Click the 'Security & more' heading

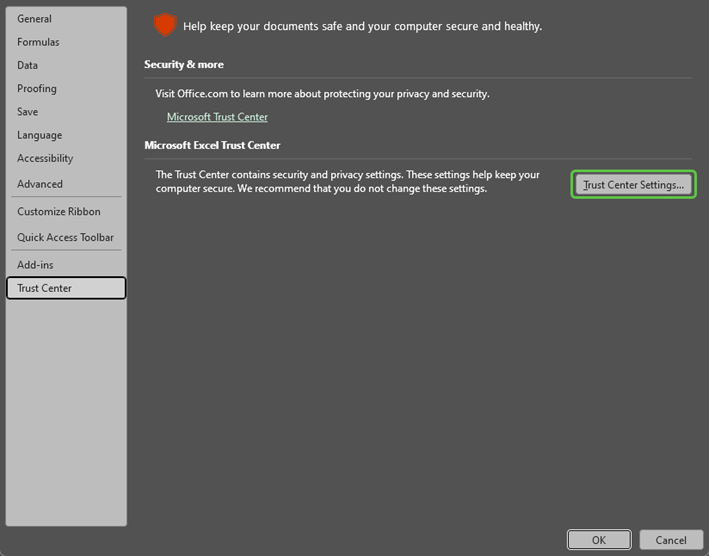coord(184,64)
